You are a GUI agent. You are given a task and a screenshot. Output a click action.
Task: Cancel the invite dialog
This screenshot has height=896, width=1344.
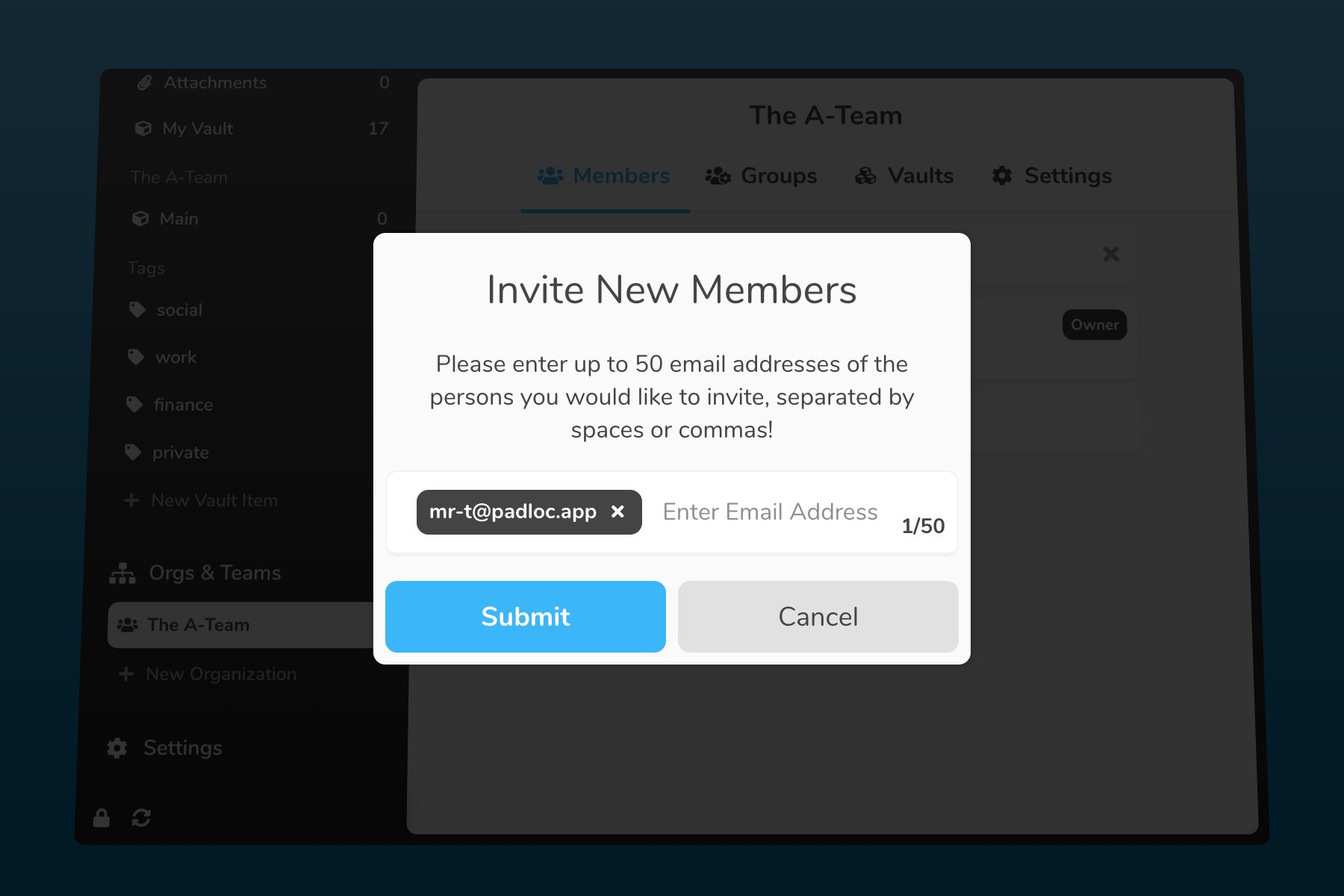click(818, 617)
